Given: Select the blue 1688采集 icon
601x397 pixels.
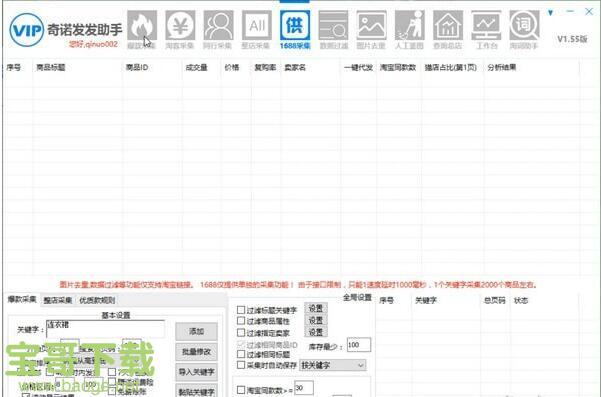Looking at the screenshot, I should click(295, 30).
